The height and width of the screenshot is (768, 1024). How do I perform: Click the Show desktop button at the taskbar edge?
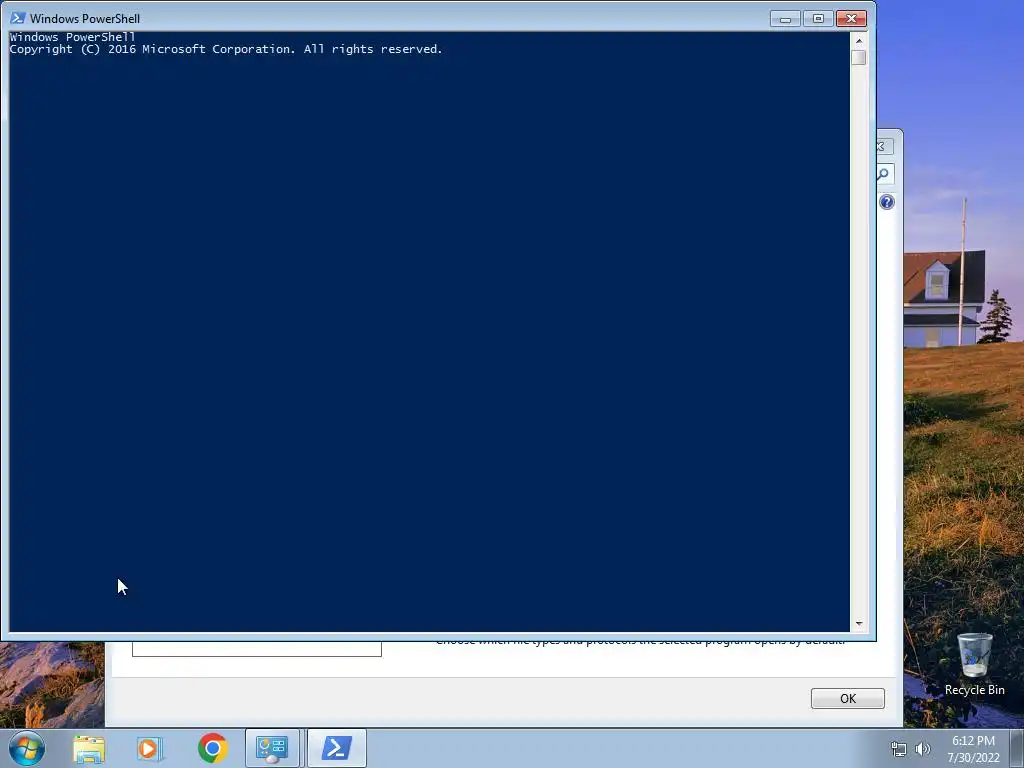pos(1017,748)
